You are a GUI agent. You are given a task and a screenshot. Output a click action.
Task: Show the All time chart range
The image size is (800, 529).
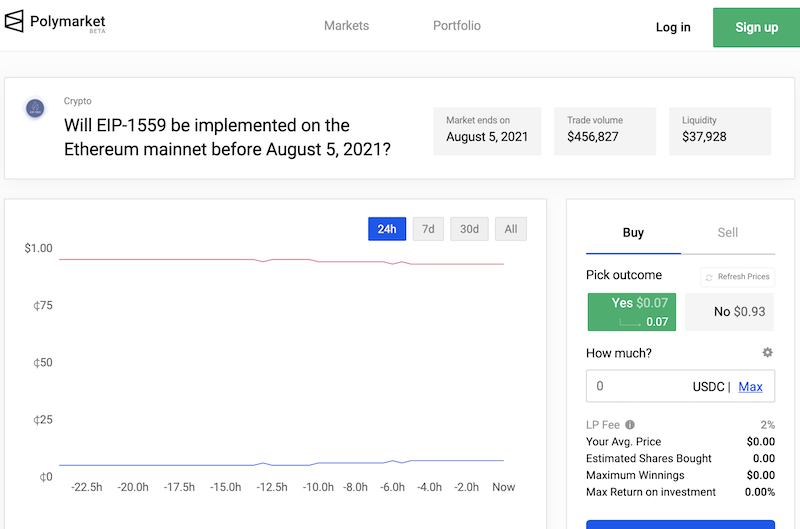511,229
